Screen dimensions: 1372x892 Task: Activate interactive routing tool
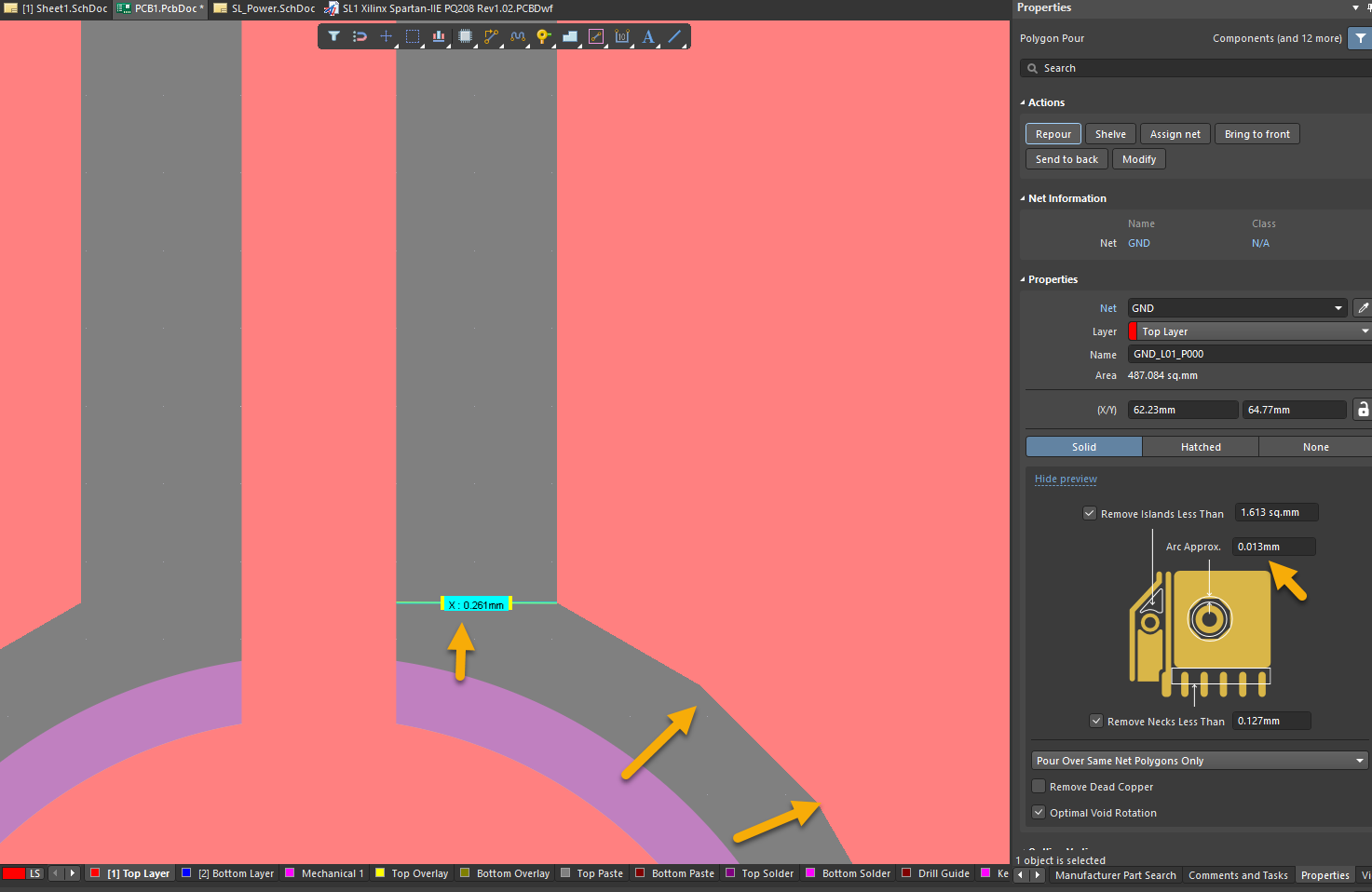tap(491, 36)
